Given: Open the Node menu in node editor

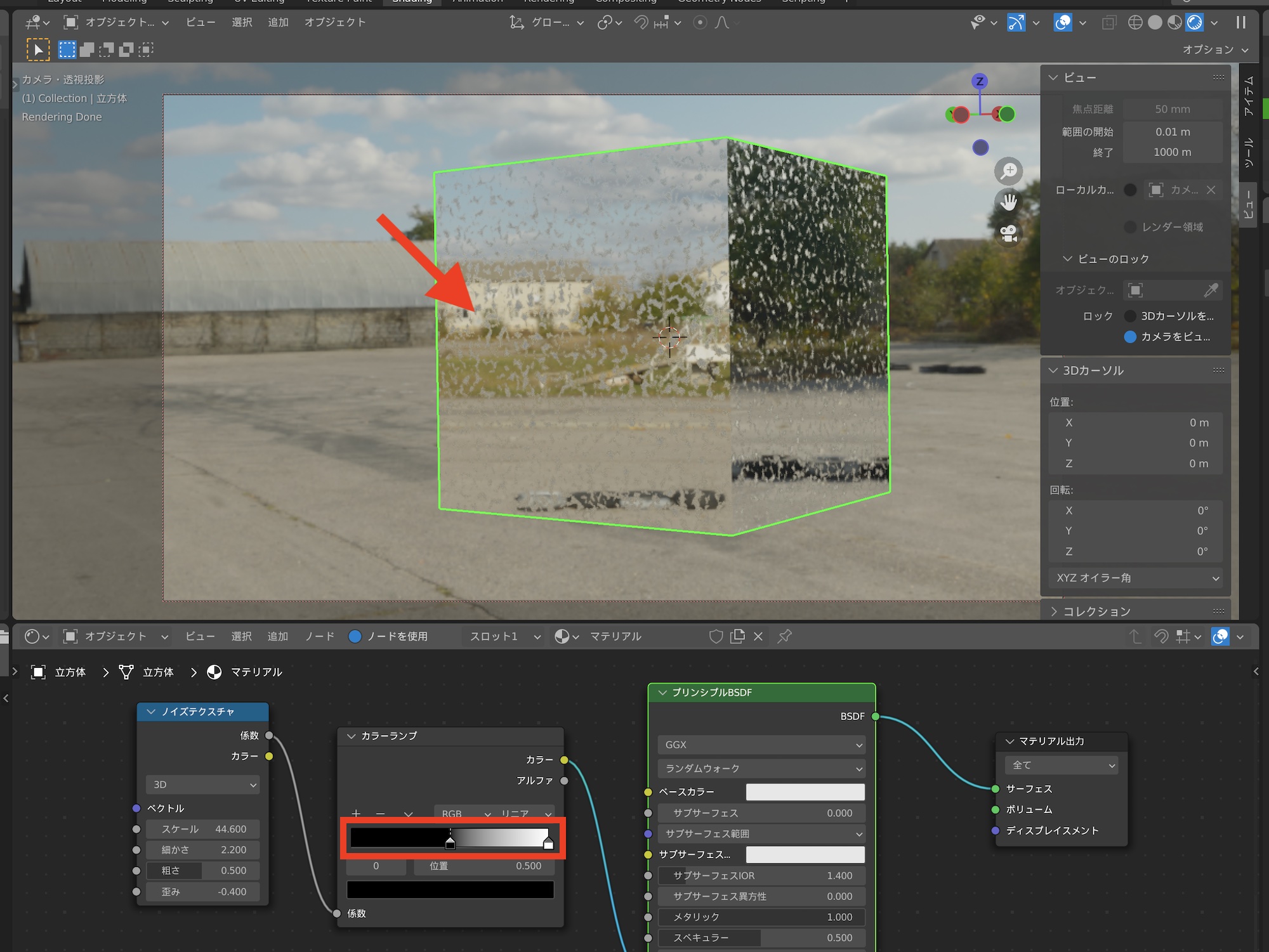Looking at the screenshot, I should (320, 636).
